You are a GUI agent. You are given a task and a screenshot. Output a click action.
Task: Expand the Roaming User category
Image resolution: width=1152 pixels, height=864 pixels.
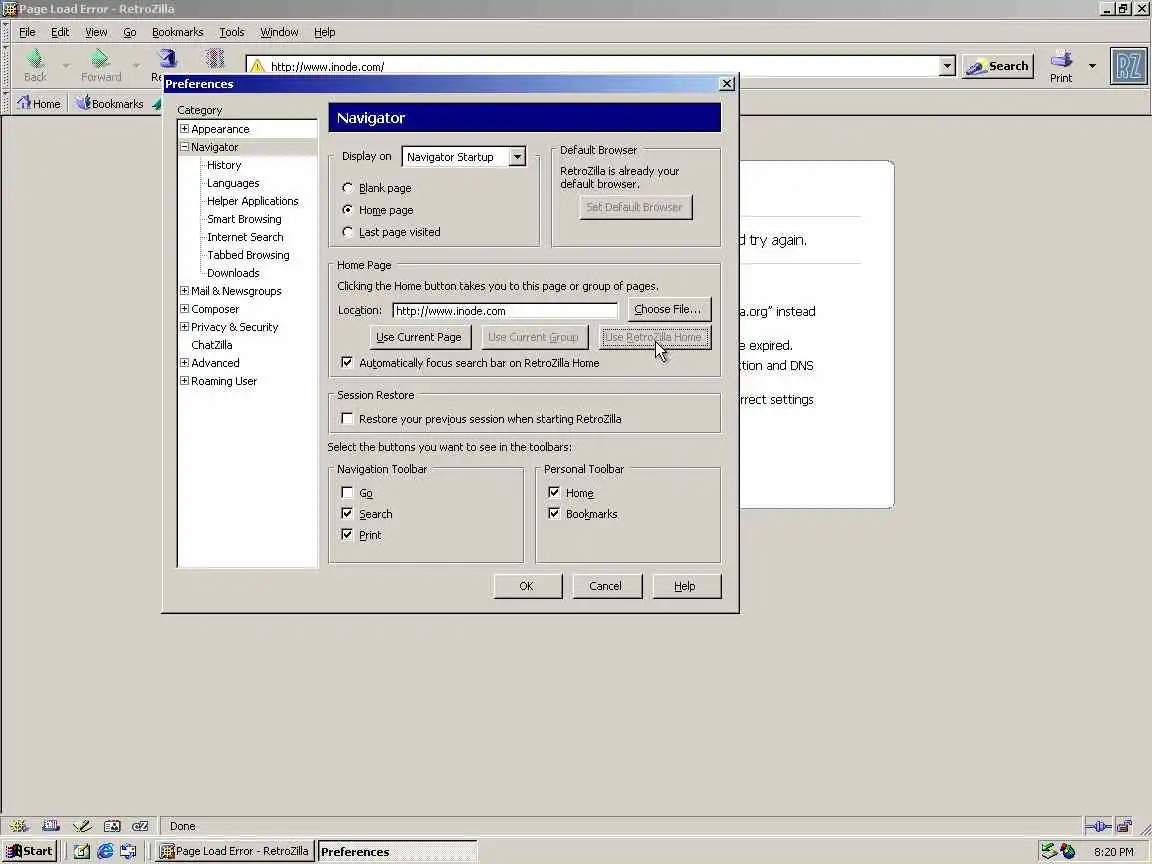(x=184, y=381)
